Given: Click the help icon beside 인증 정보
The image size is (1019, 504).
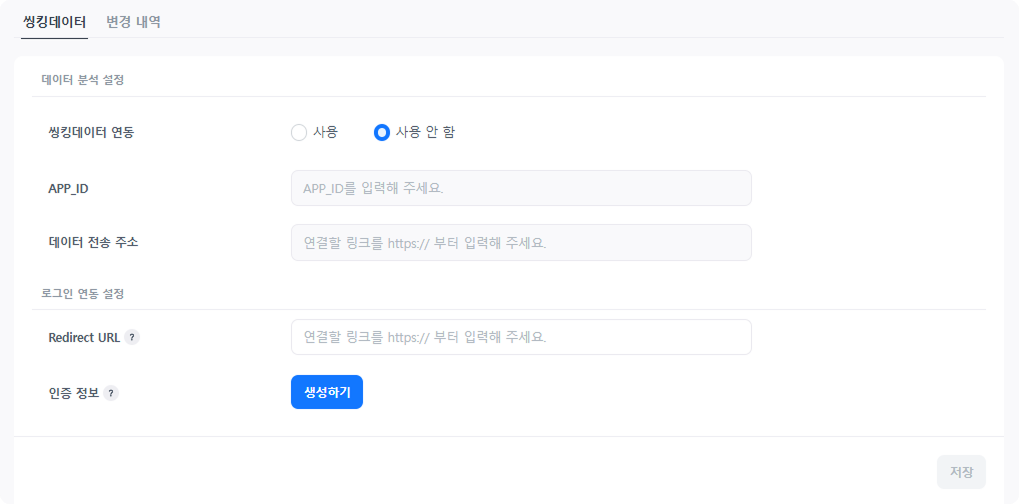Looking at the screenshot, I should (x=111, y=393).
